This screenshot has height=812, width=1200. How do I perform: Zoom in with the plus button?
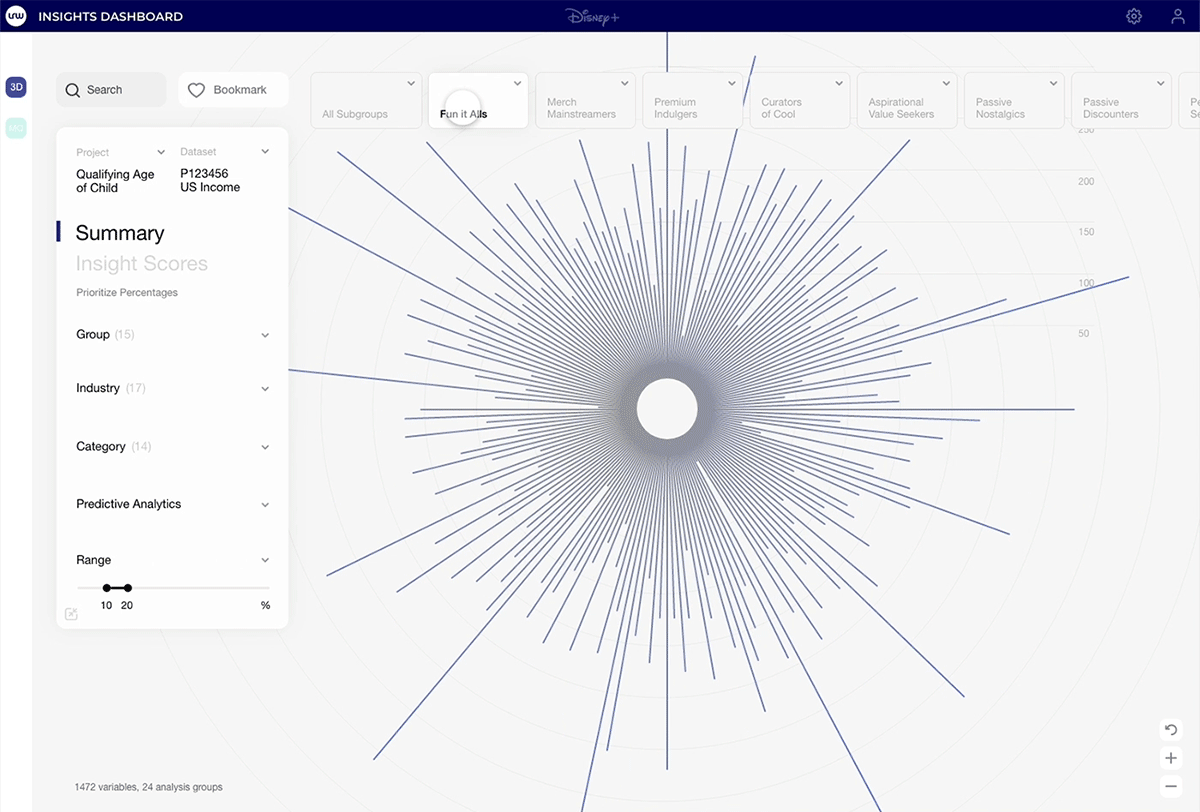pyautogui.click(x=1171, y=758)
